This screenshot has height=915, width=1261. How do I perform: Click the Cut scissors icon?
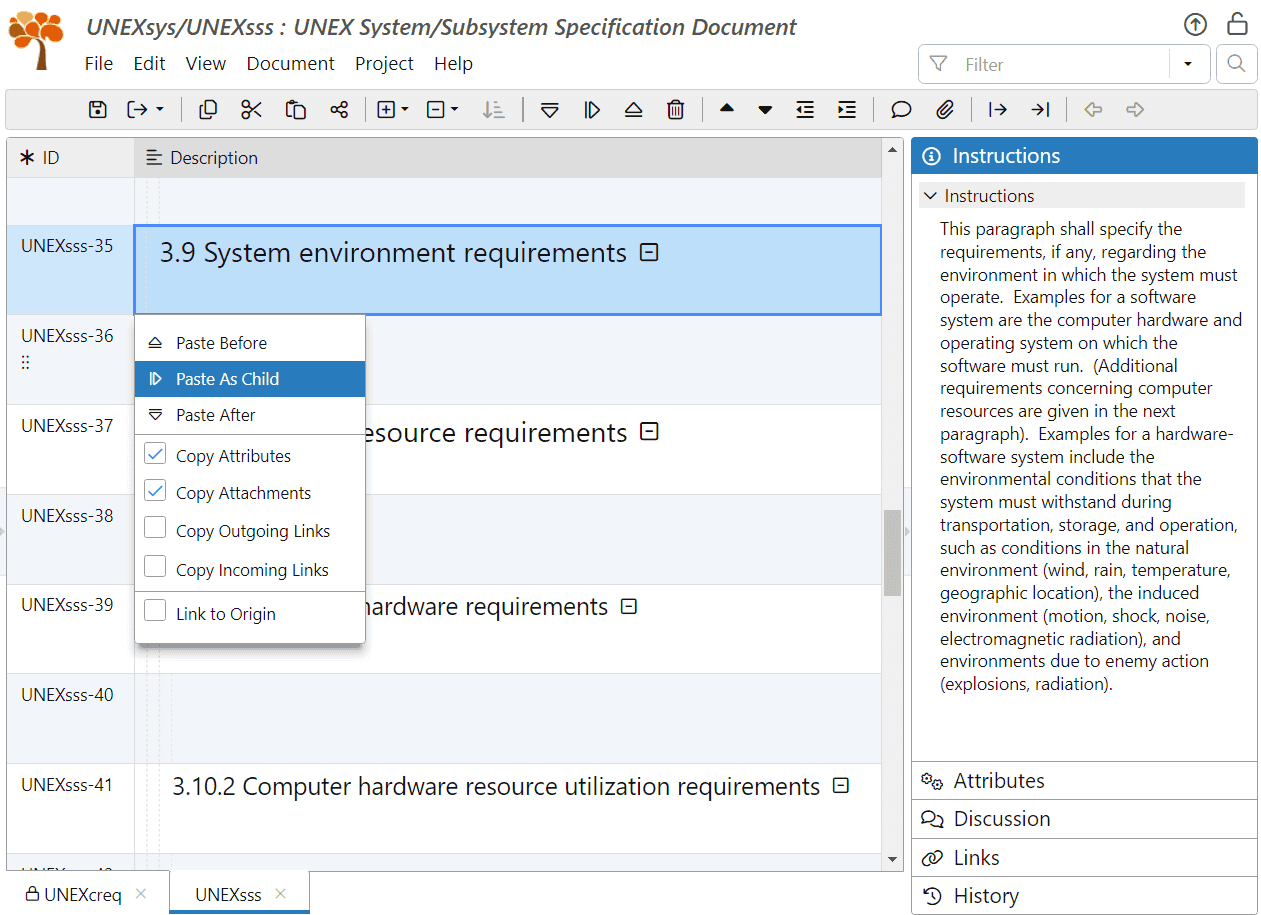coord(251,110)
